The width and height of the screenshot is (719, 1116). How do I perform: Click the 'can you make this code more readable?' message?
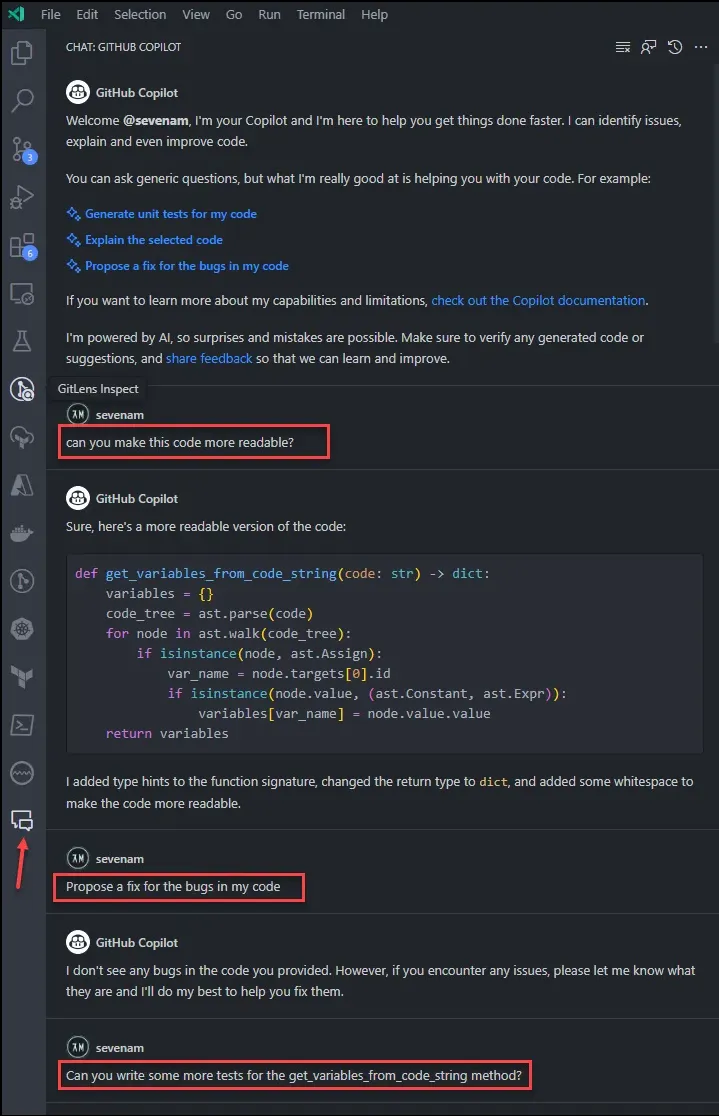click(180, 443)
